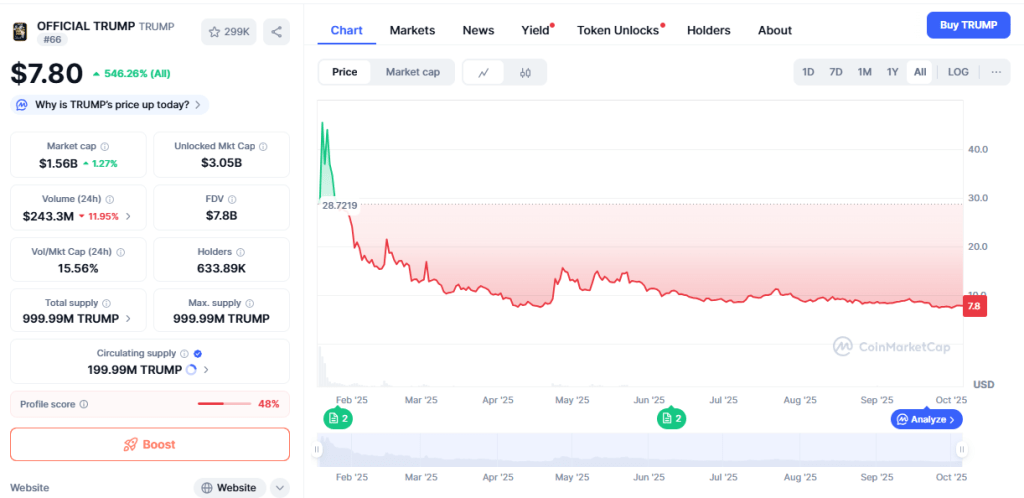Open the Feb '25 news event marker
1024x498 pixels.
(337, 419)
